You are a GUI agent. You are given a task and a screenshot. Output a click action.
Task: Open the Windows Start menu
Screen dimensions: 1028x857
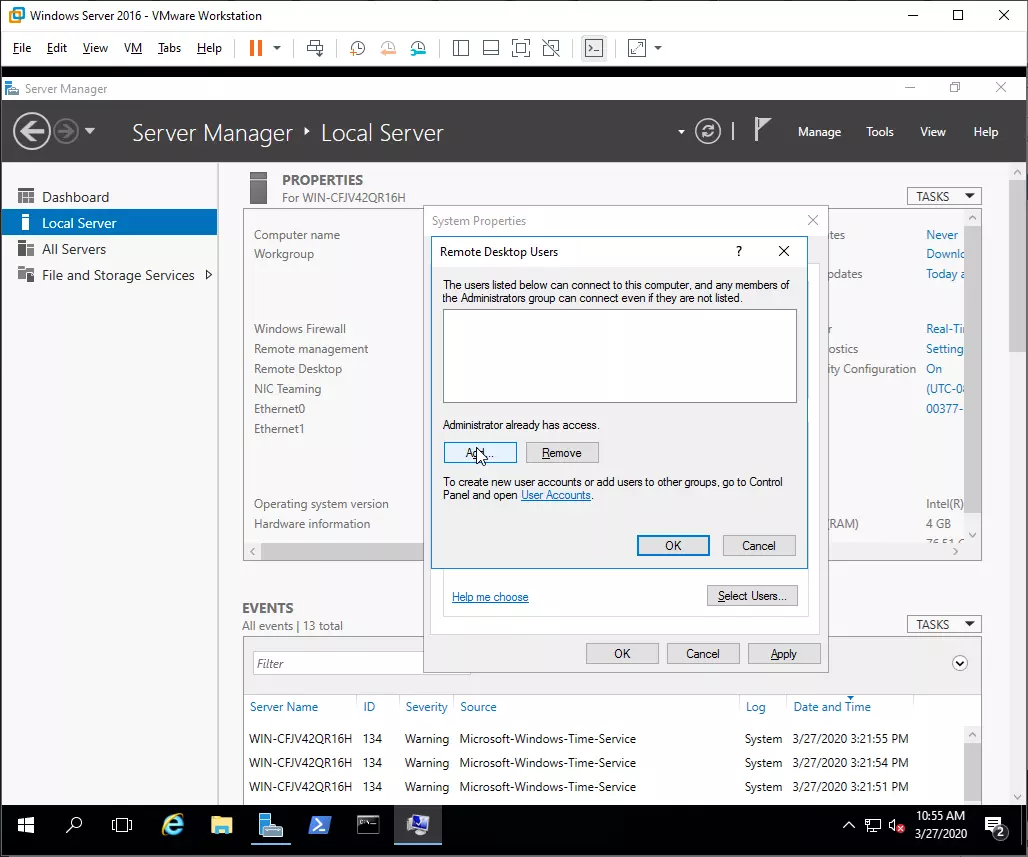click(x=26, y=825)
